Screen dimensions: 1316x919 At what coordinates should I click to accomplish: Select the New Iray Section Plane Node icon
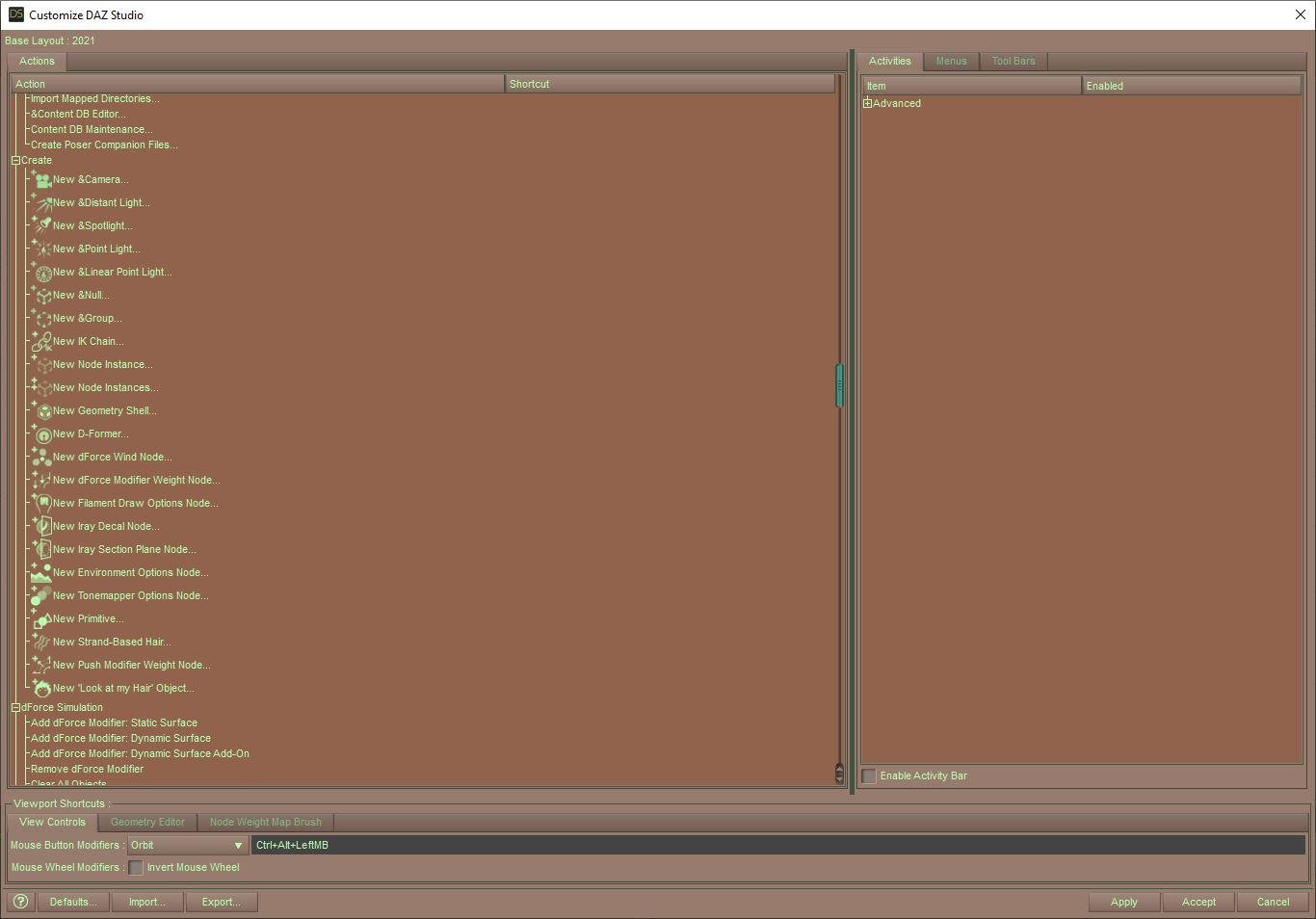[41, 549]
